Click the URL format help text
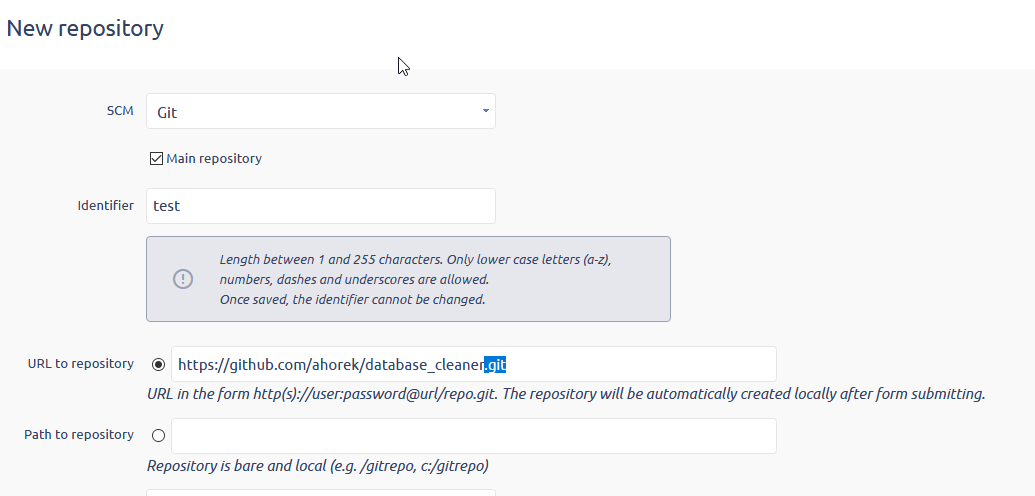Viewport: 1035px width, 496px height. [565, 393]
